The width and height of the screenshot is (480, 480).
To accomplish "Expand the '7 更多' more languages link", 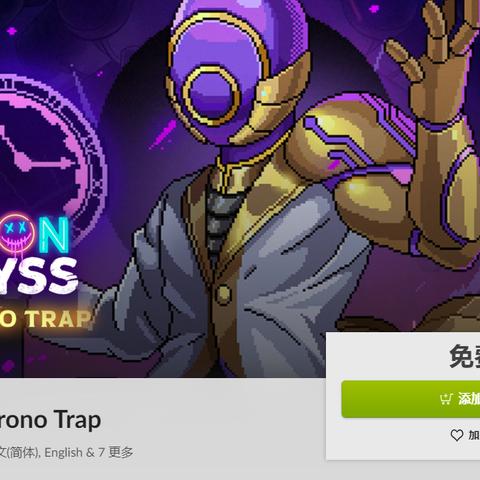I will coord(116,453).
